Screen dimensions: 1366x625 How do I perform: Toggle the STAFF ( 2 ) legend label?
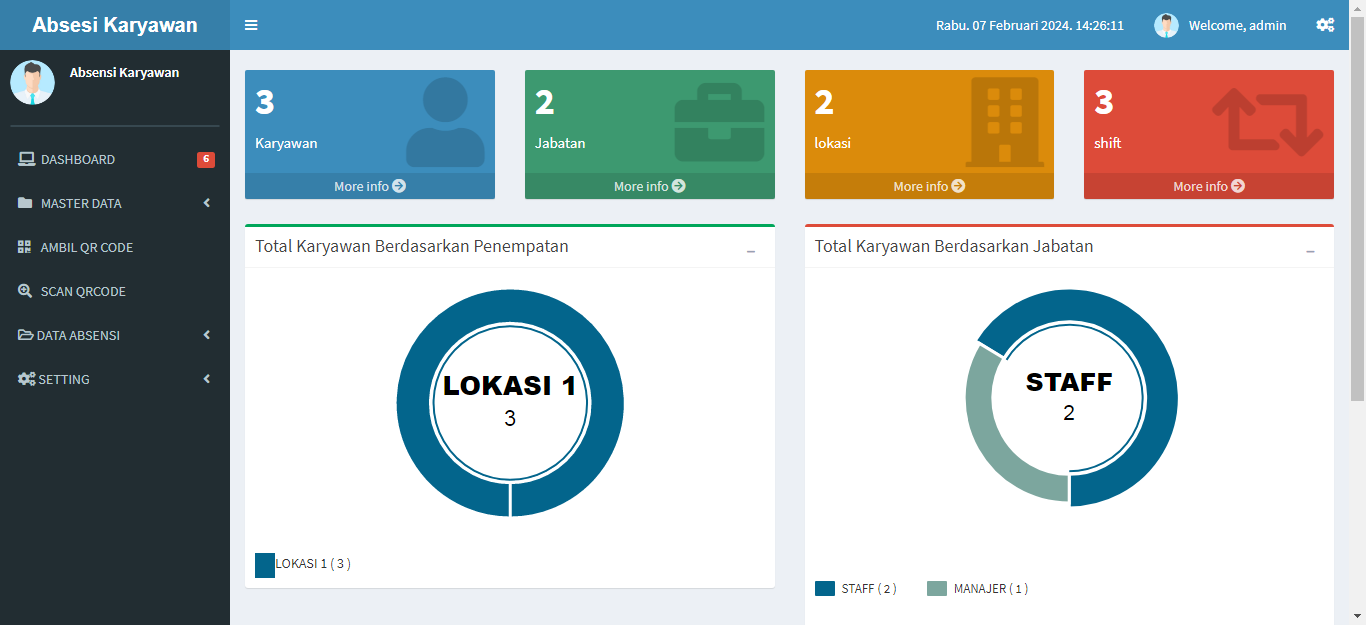point(869,588)
